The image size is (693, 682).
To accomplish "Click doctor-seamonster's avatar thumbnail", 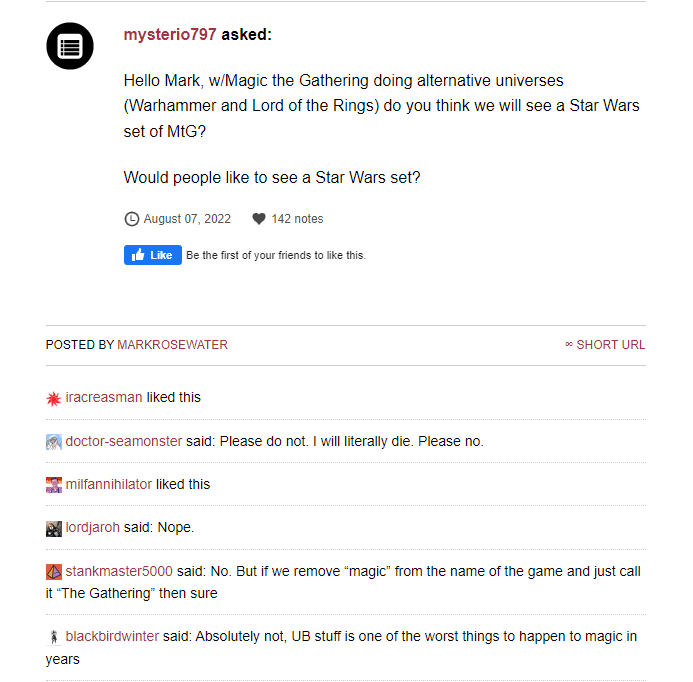I will (54, 442).
